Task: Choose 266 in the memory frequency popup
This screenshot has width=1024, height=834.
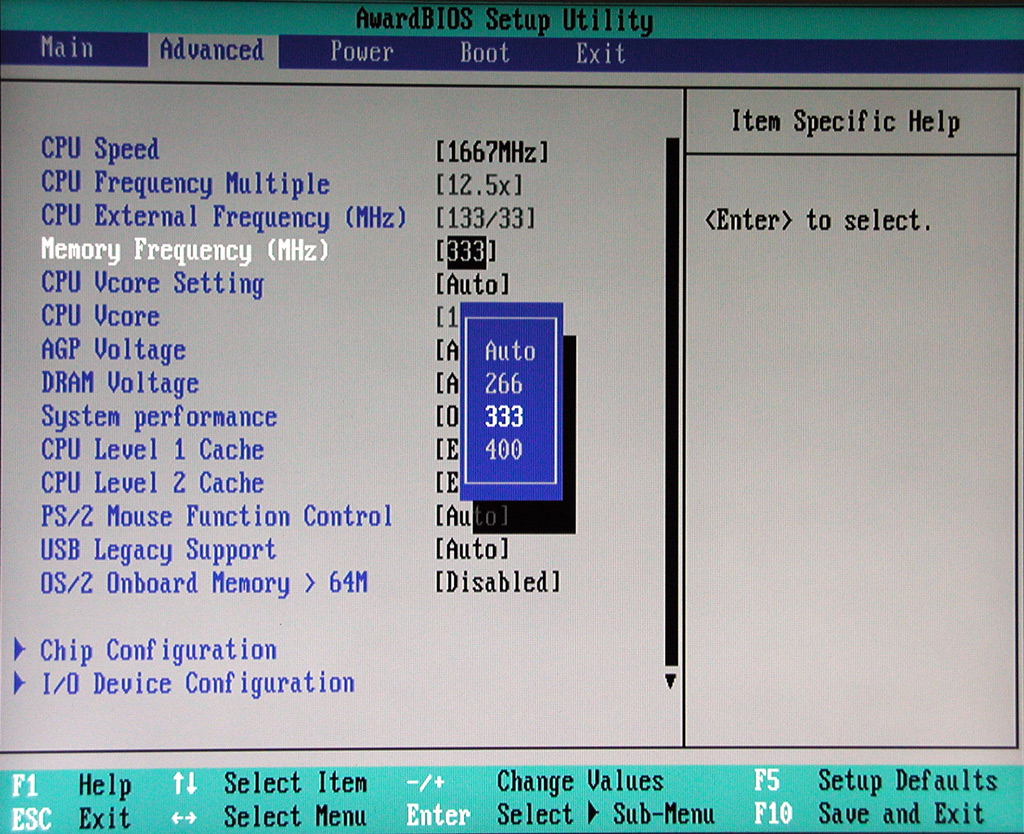Action: [503, 384]
